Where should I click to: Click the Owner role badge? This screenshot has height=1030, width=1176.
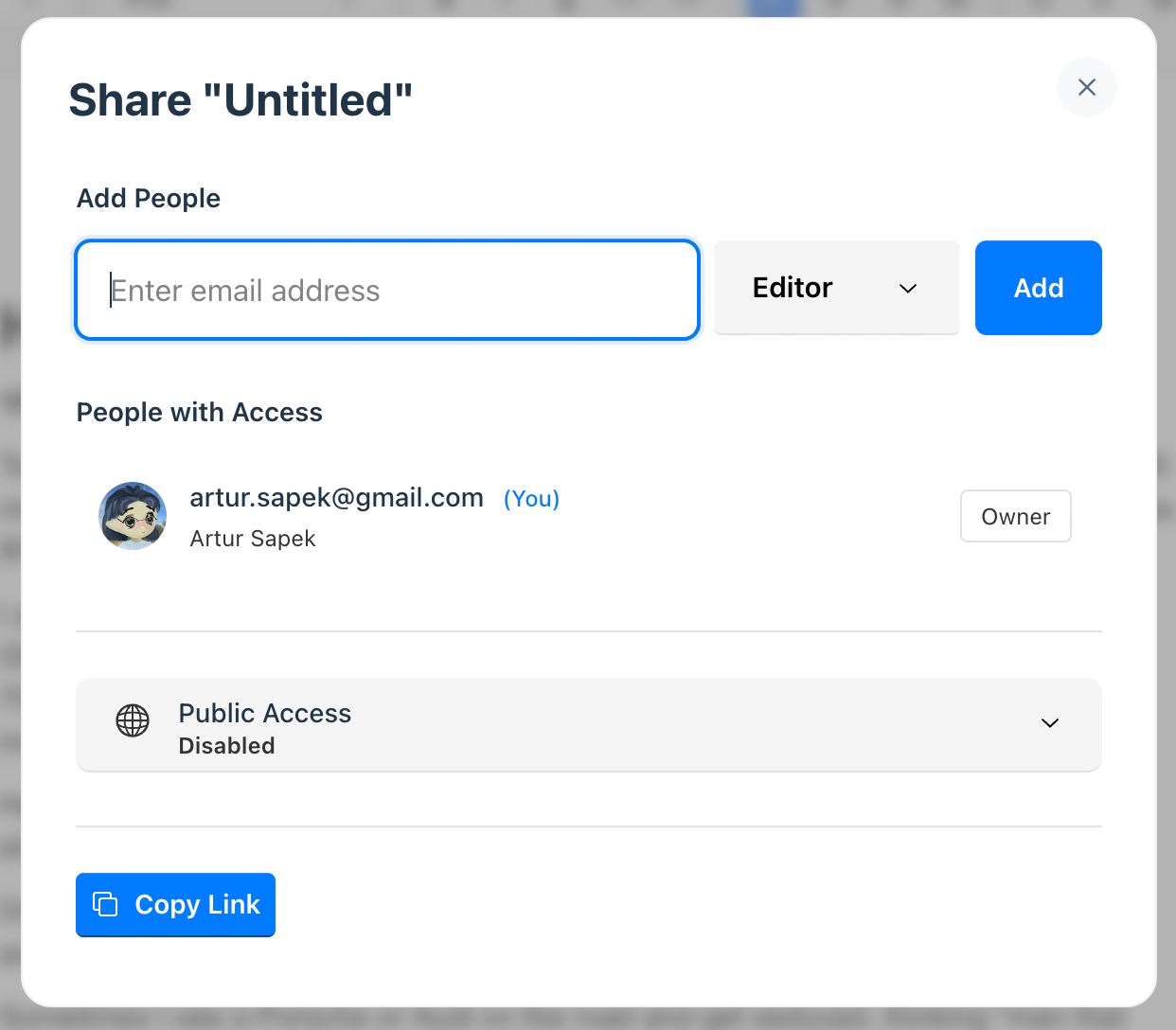click(1015, 516)
